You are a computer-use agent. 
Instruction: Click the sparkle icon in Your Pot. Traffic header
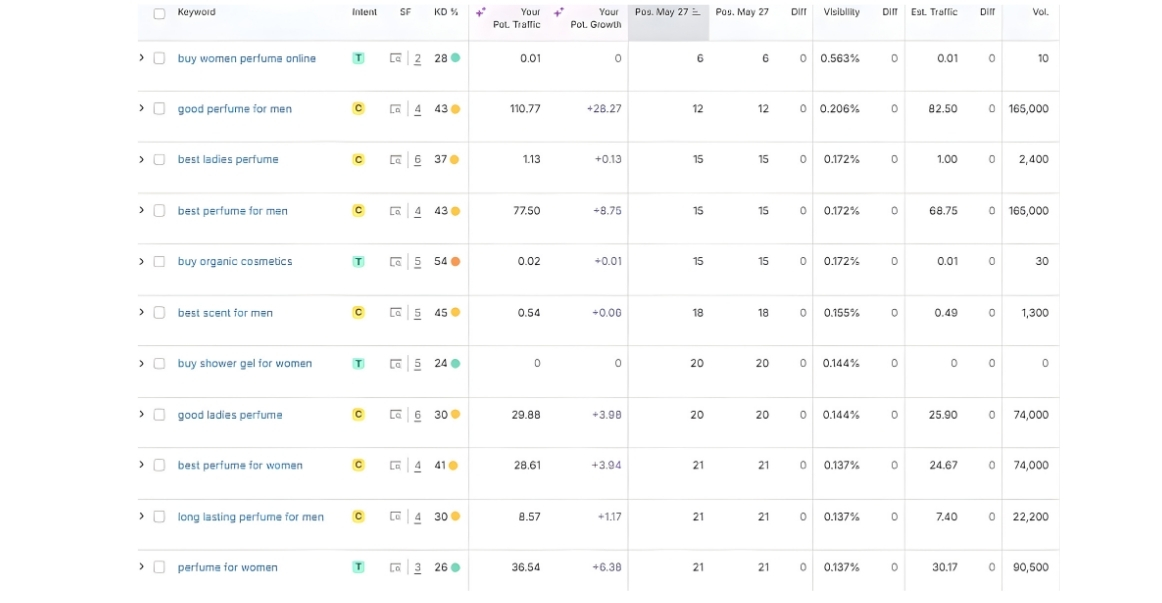pyautogui.click(x=481, y=12)
